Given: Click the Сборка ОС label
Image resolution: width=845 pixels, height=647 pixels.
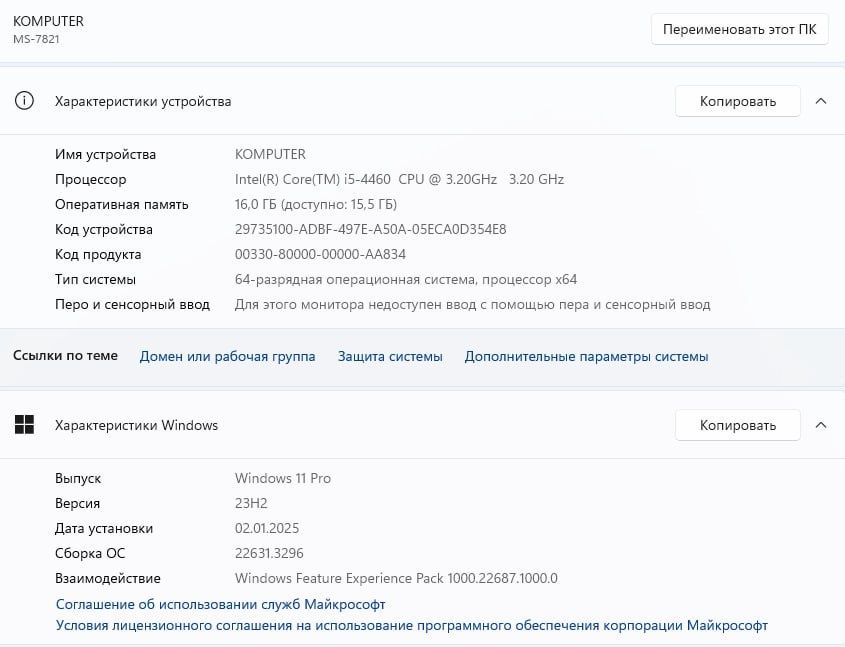Looking at the screenshot, I should [x=90, y=553].
